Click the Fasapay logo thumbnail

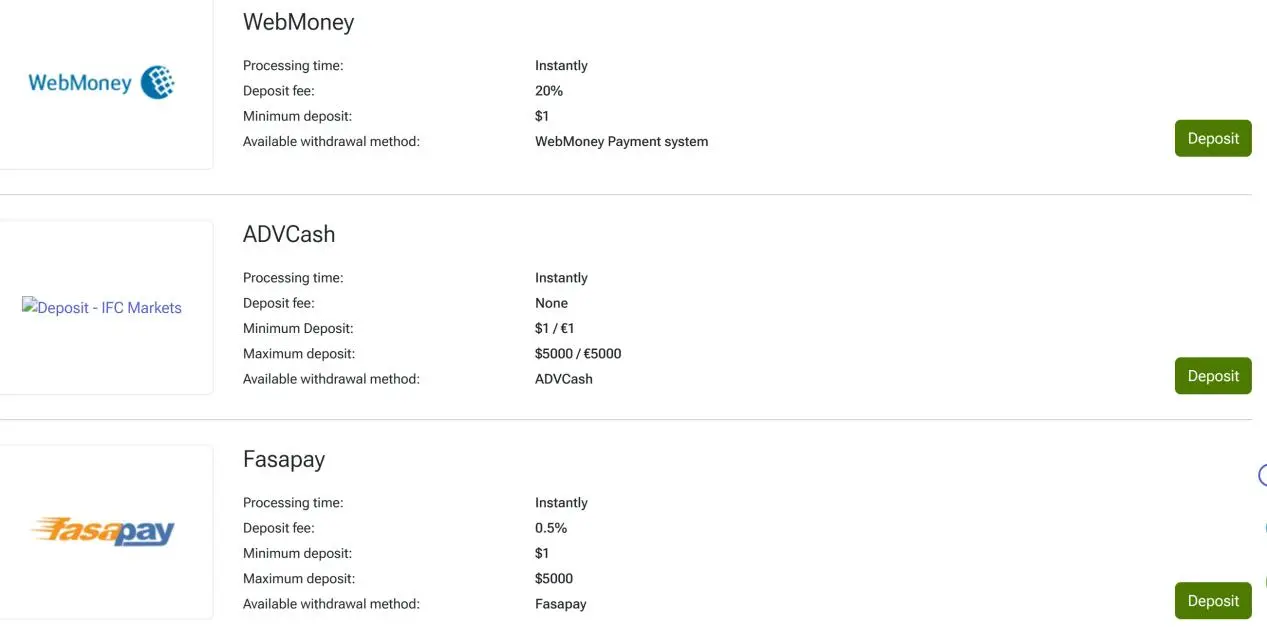tap(102, 530)
